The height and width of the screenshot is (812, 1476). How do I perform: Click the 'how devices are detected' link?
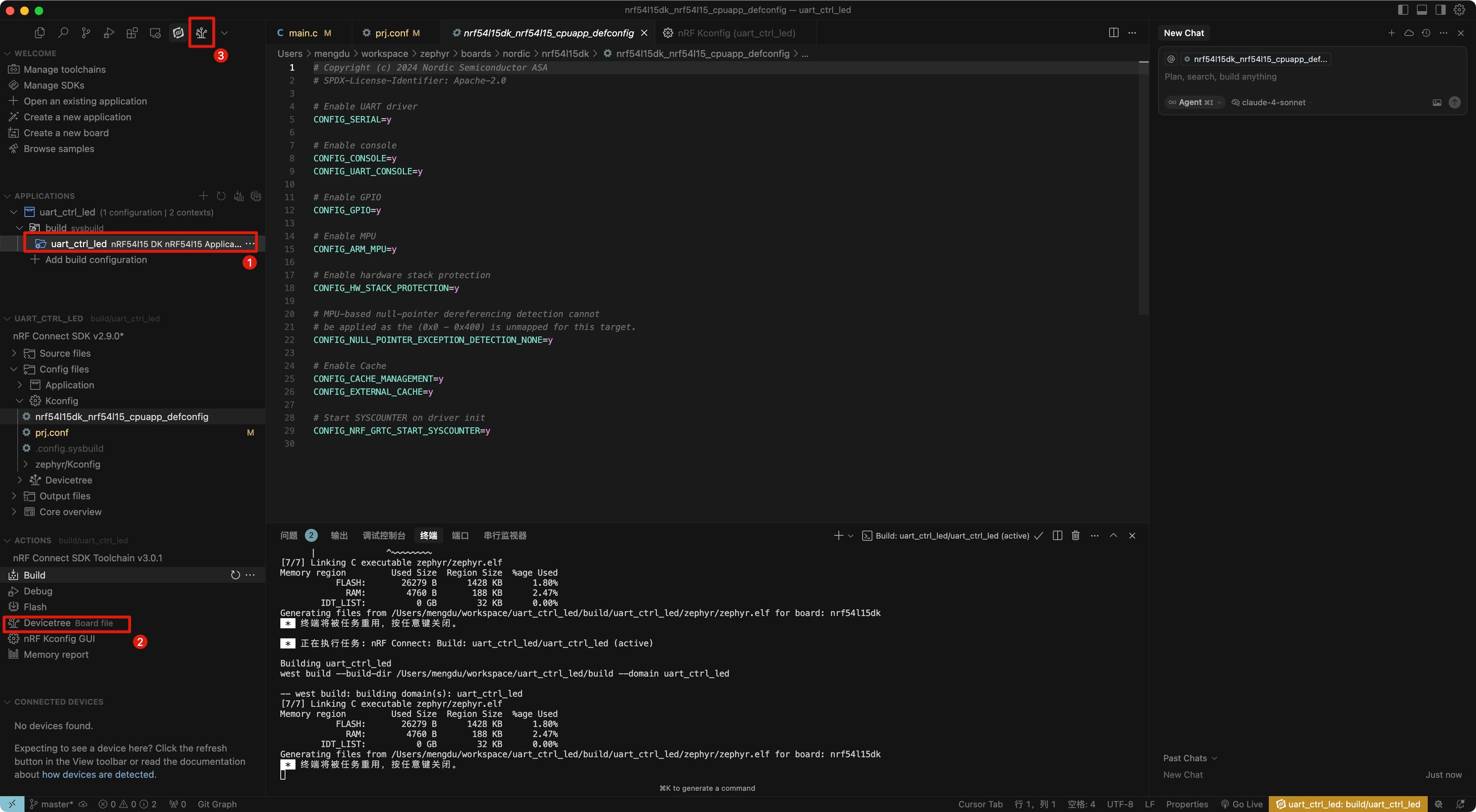98,775
